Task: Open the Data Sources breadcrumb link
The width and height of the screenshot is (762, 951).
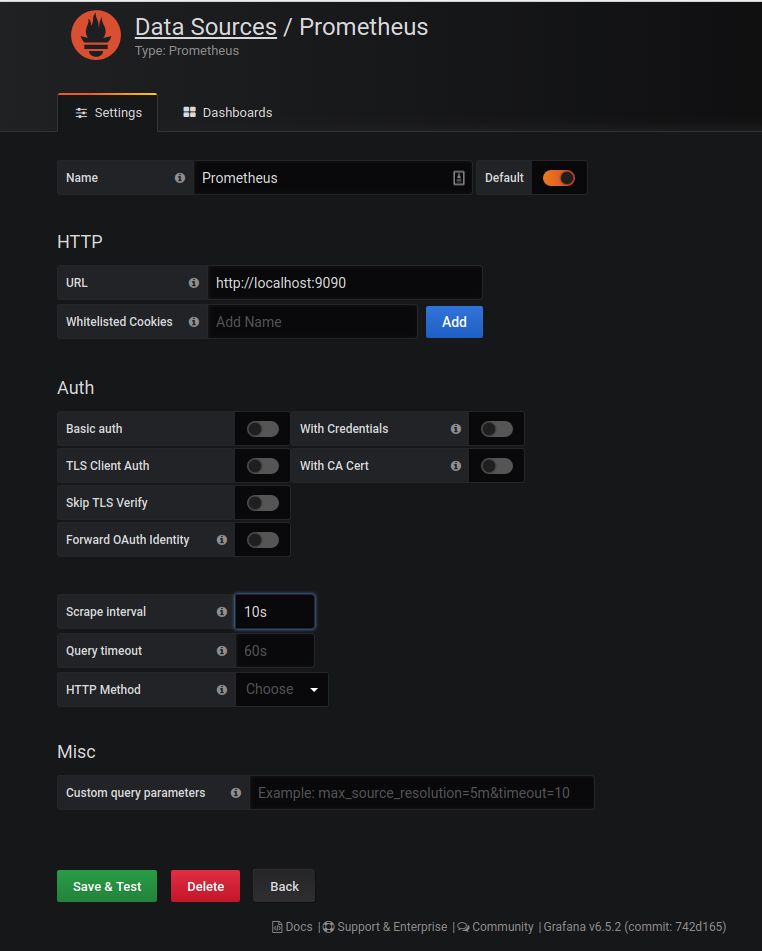Action: coord(206,27)
